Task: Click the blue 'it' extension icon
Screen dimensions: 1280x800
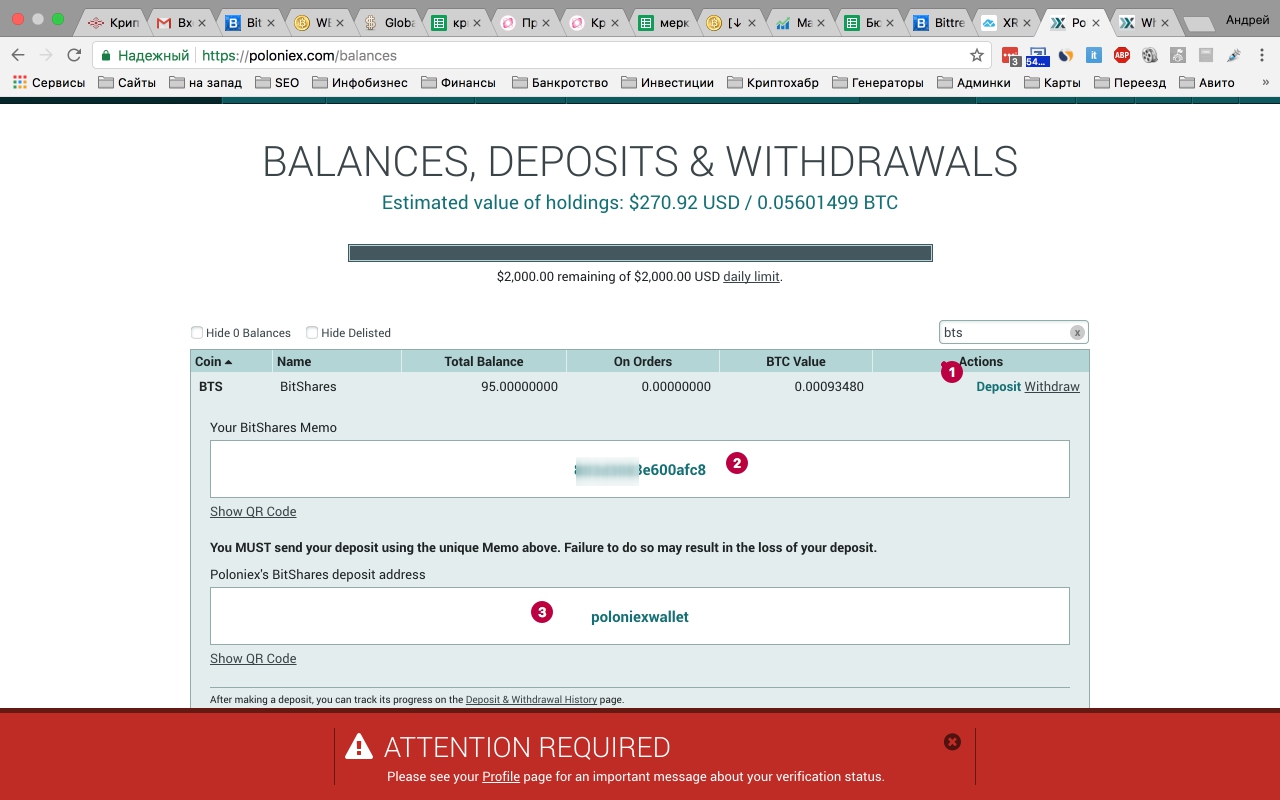Action: tap(1094, 56)
